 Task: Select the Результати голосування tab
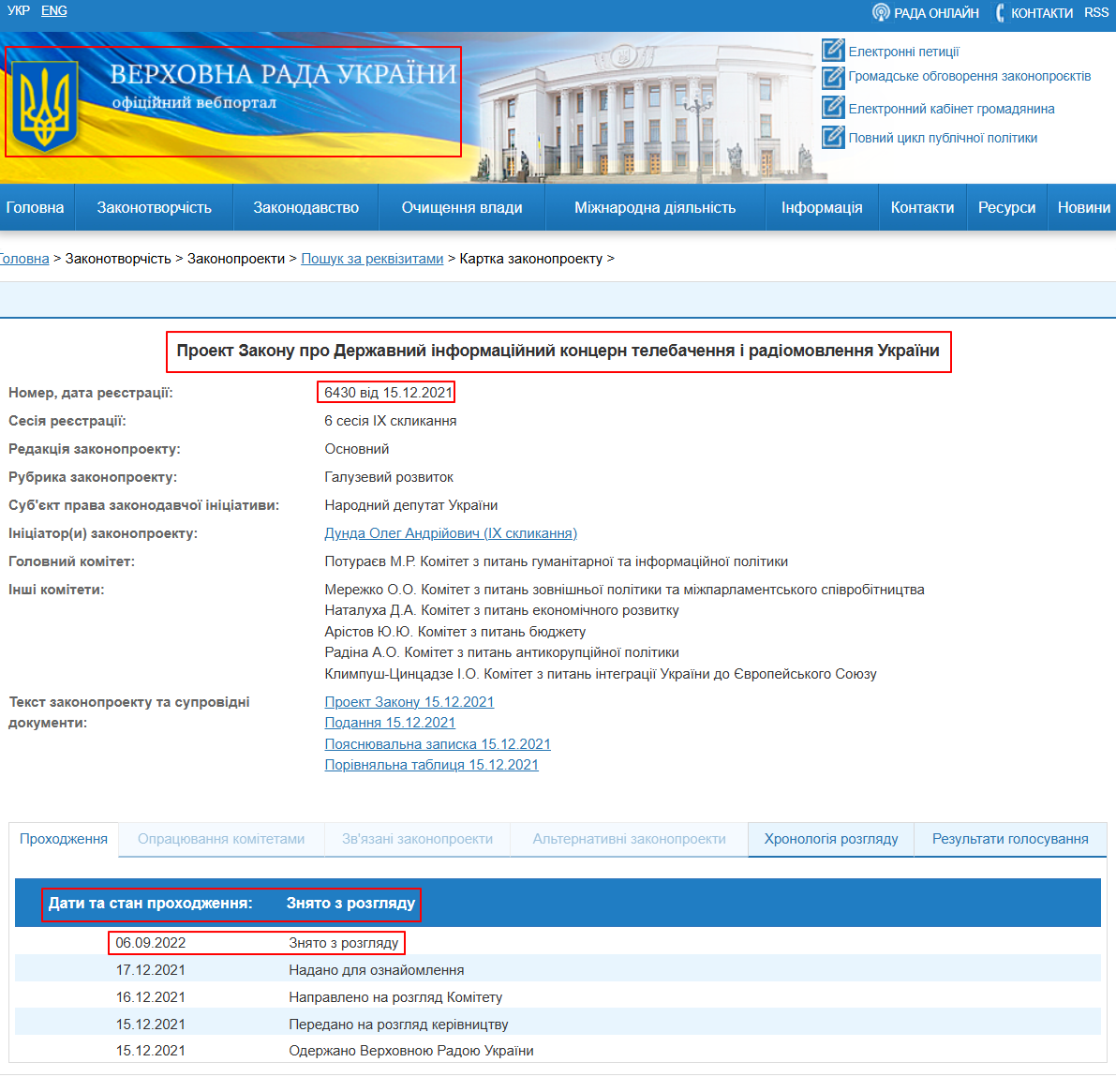(1010, 839)
